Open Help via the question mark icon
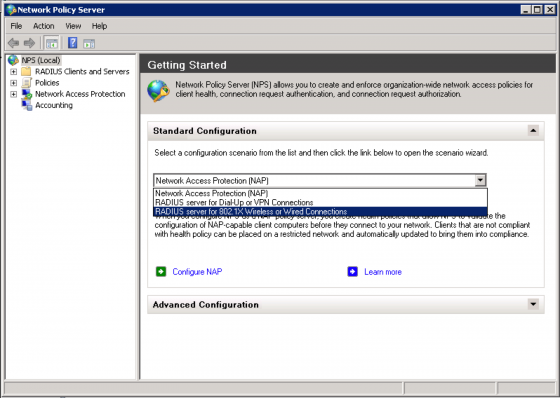 [x=72, y=43]
